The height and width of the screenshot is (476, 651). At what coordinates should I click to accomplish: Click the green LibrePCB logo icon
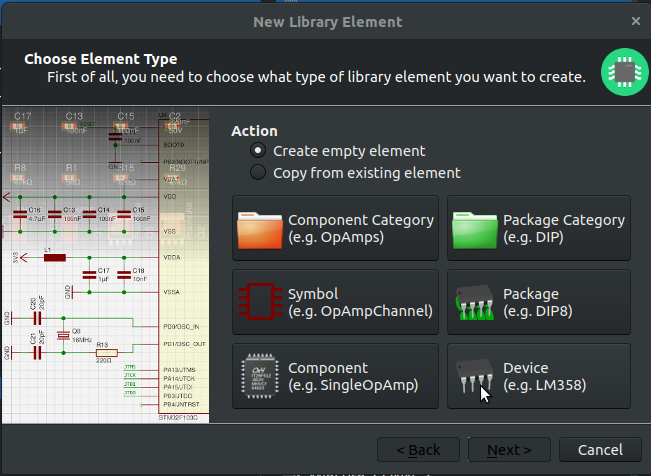624,72
